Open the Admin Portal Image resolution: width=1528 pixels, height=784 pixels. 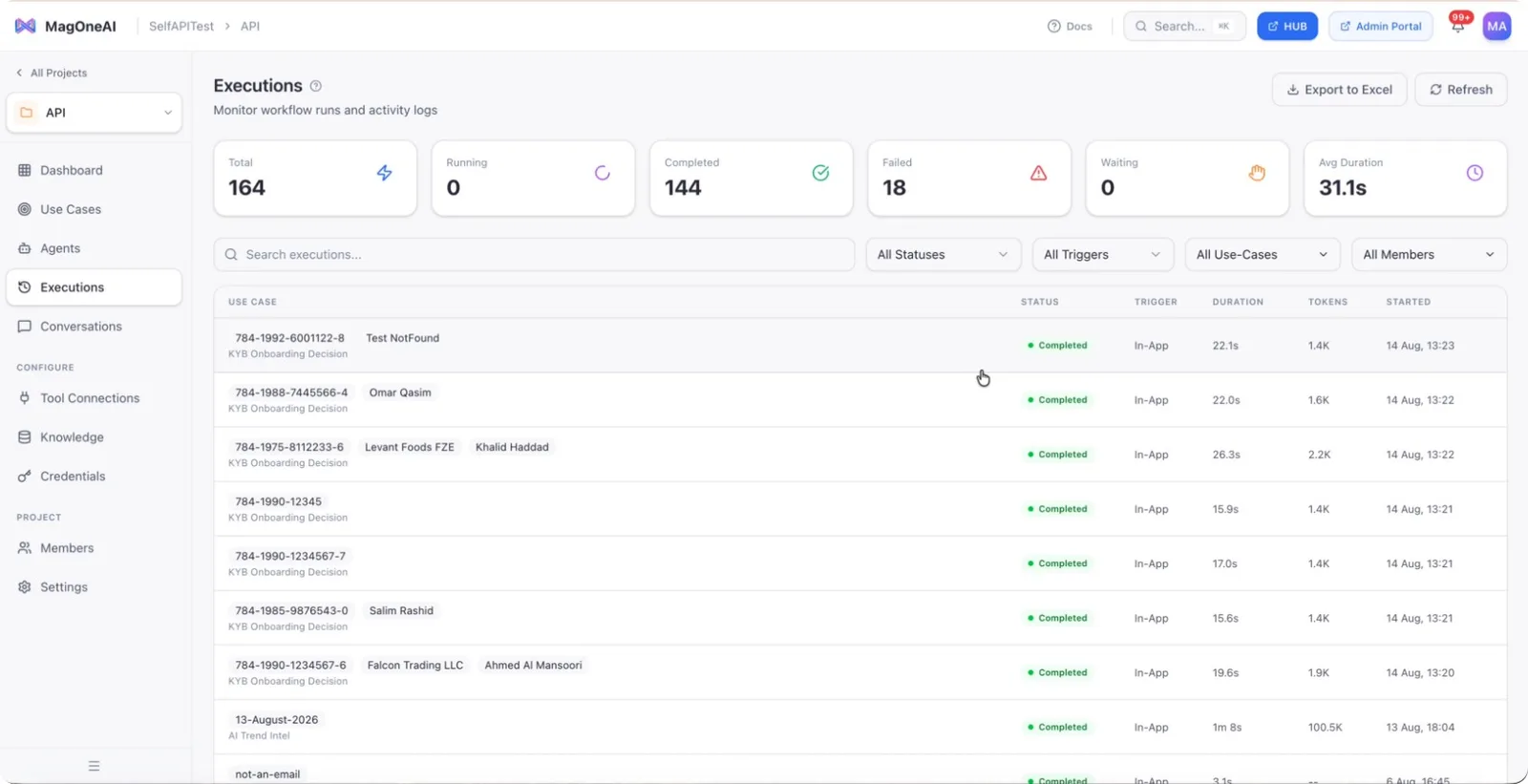click(1381, 26)
